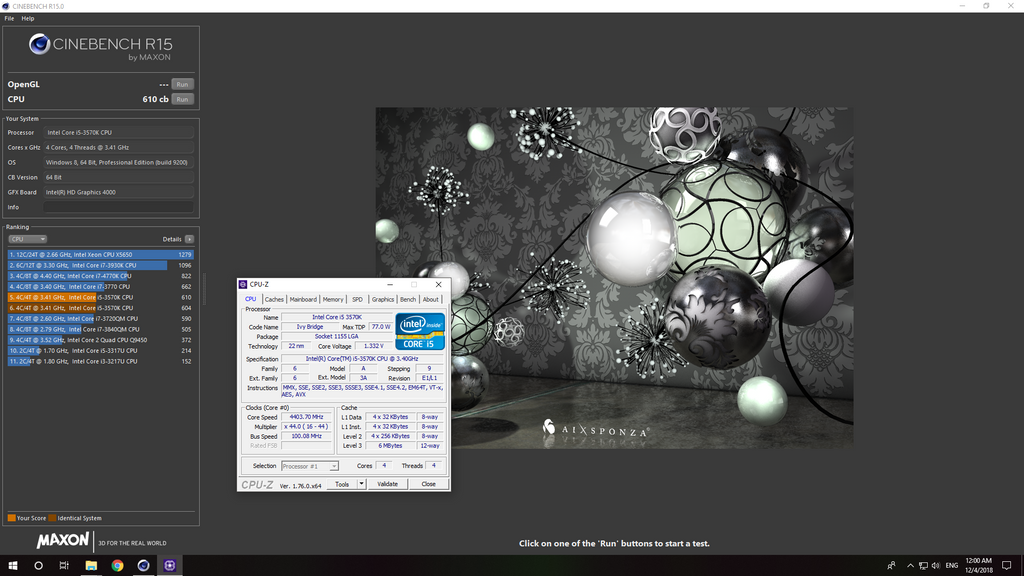
Task: Run the CPU benchmark test
Action: coord(182,99)
